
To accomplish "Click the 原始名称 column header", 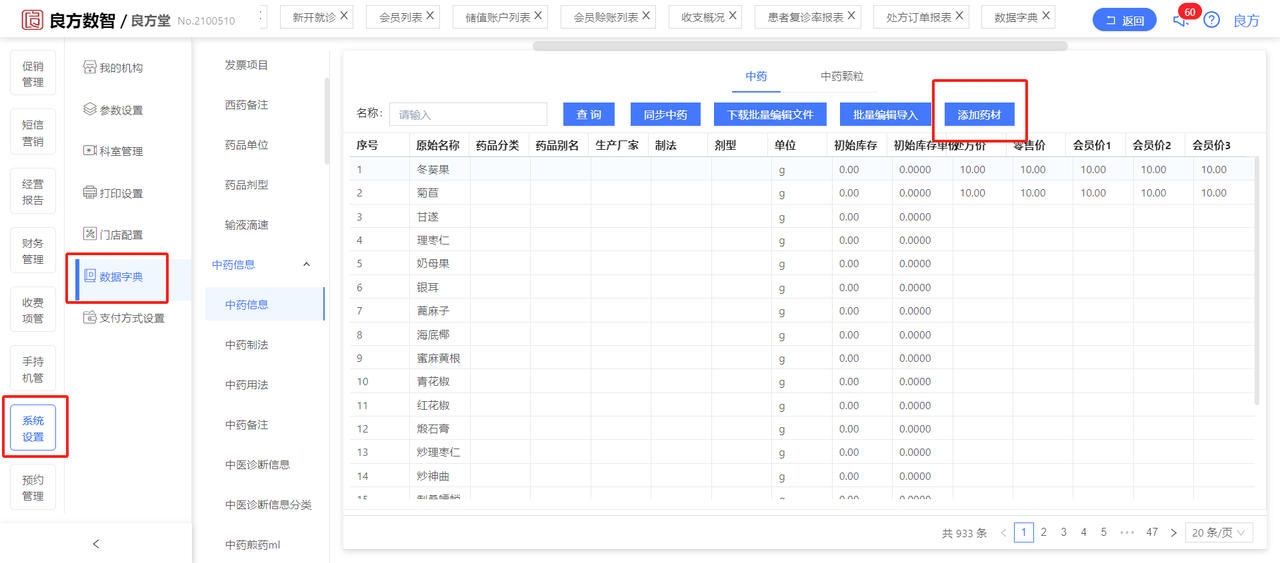I will 438,146.
